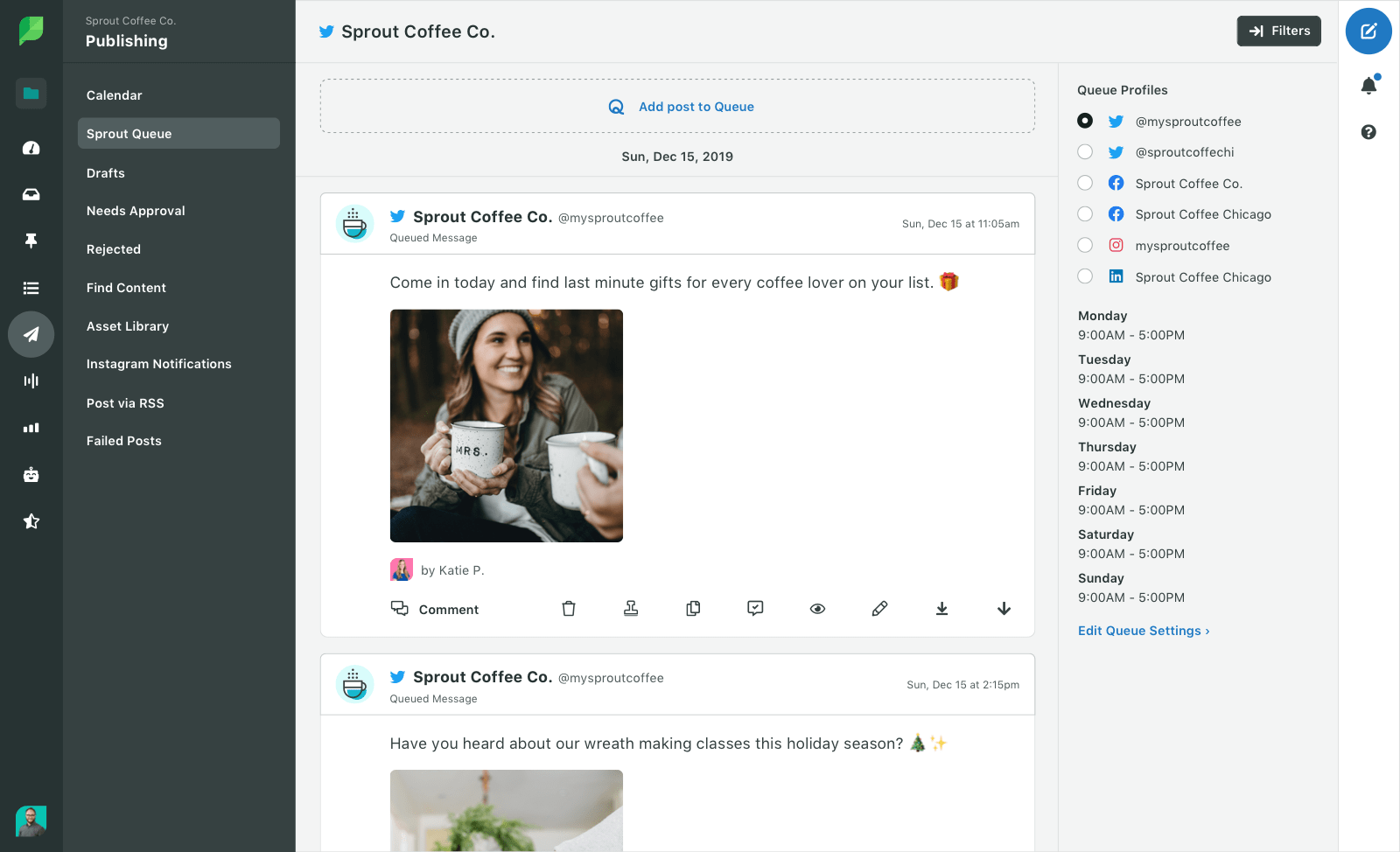Open the Reports bar chart sidebar icon
The image size is (1400, 852).
[x=31, y=428]
